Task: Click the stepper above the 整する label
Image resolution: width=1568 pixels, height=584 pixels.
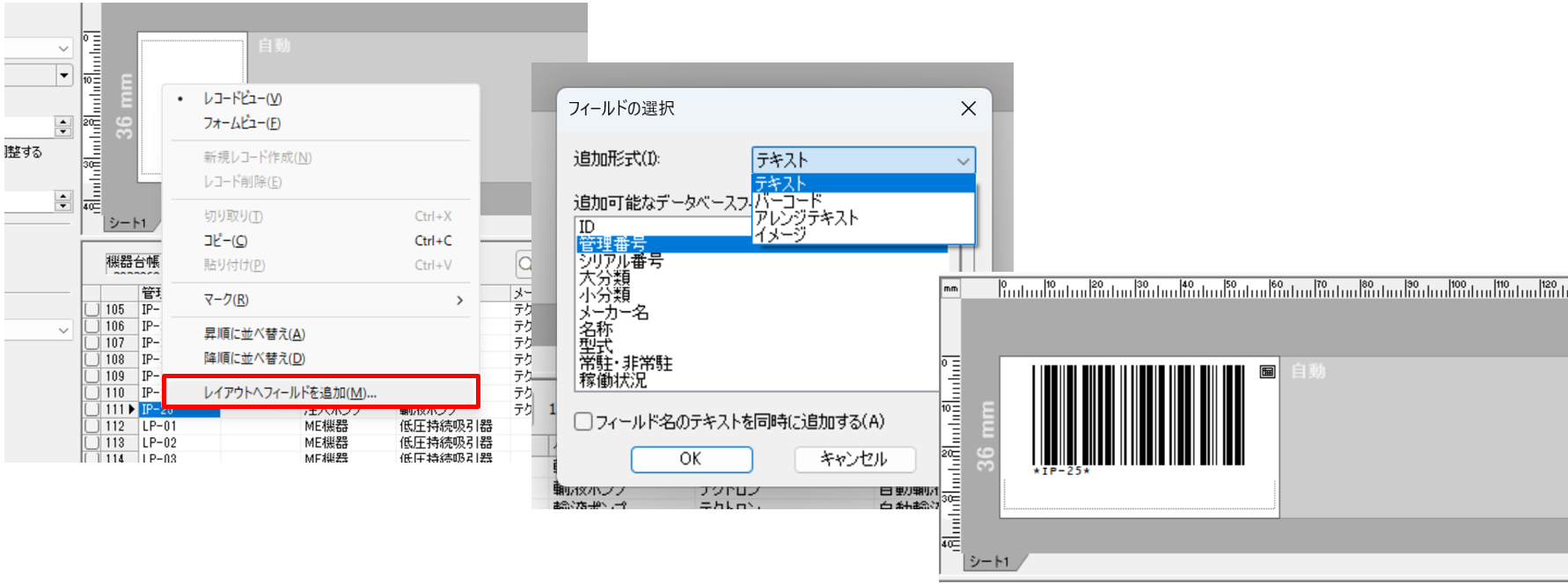Action: point(63,127)
